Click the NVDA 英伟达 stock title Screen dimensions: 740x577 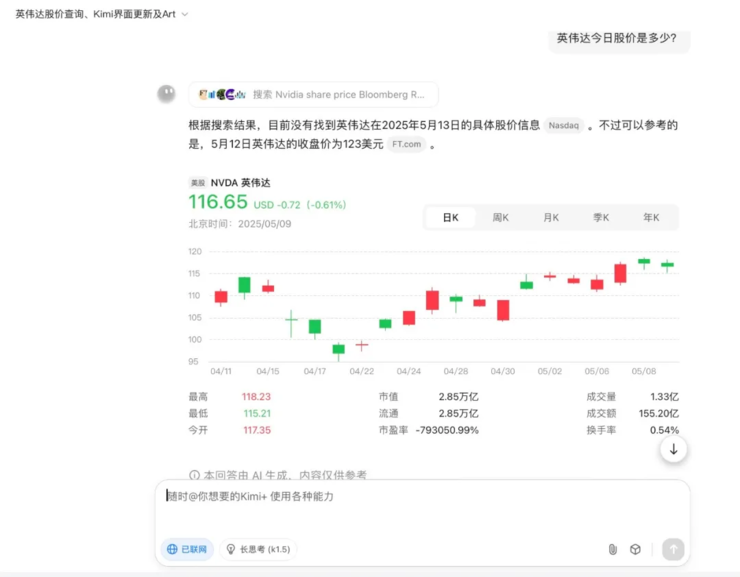coord(241,183)
